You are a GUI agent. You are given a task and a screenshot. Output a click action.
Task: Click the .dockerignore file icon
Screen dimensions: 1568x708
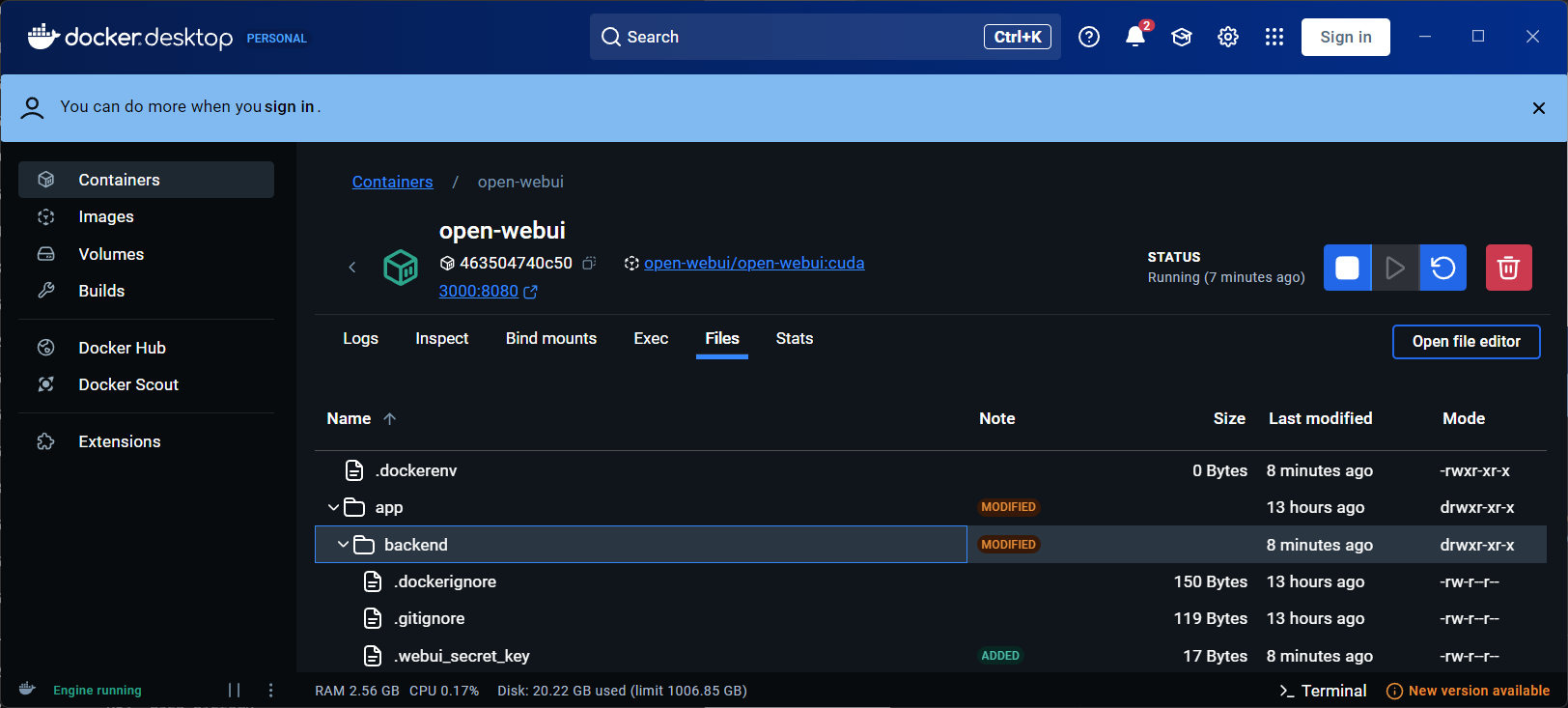373,581
